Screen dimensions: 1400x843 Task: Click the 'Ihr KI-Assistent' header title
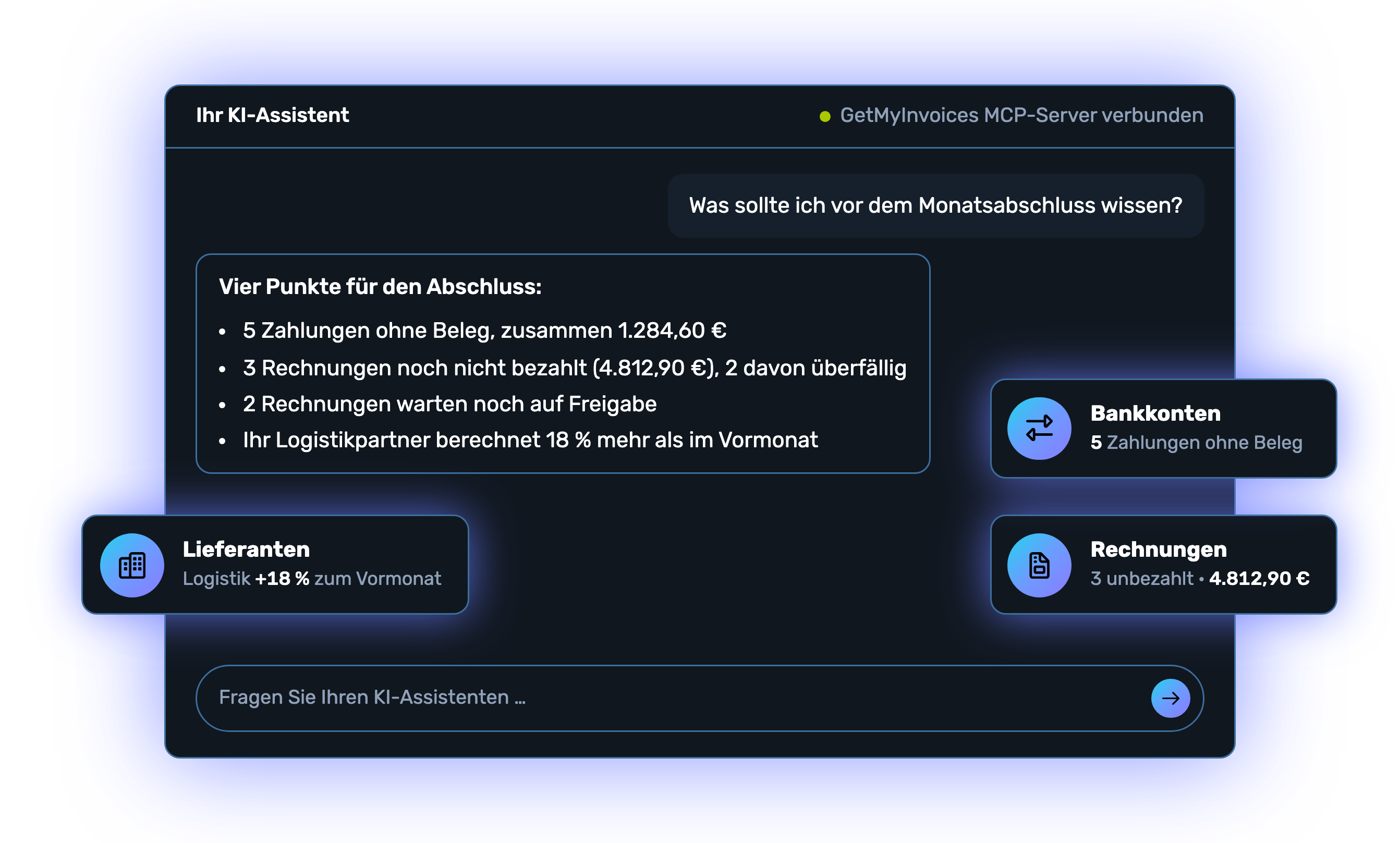pyautogui.click(x=272, y=115)
